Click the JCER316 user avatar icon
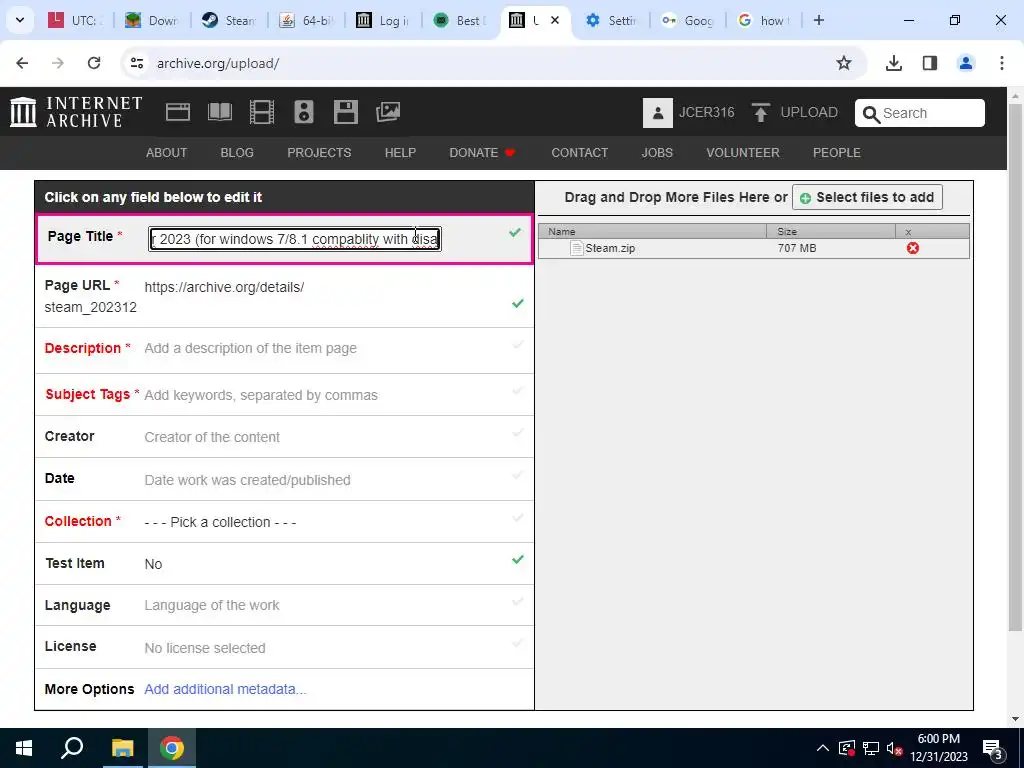This screenshot has height=768, width=1024. [658, 112]
